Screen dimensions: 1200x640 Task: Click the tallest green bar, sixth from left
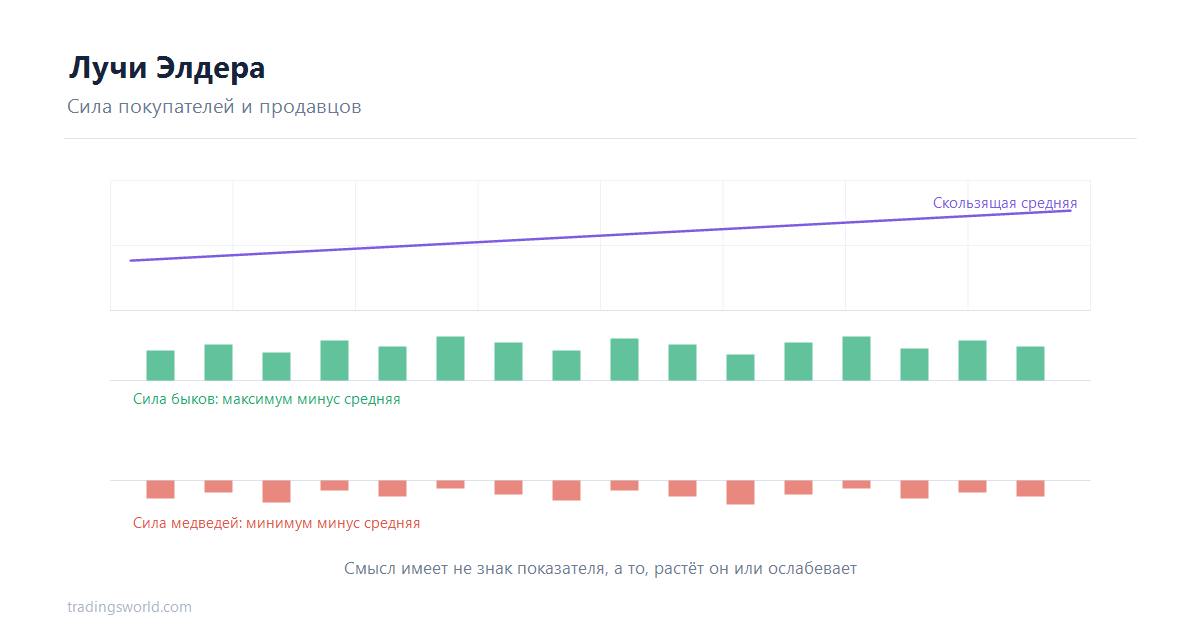pos(450,358)
